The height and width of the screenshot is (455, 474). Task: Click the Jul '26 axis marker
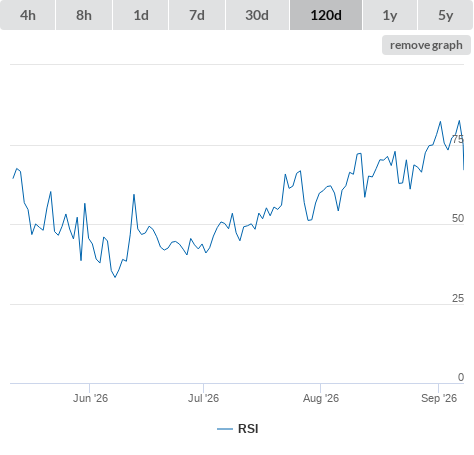(203, 398)
